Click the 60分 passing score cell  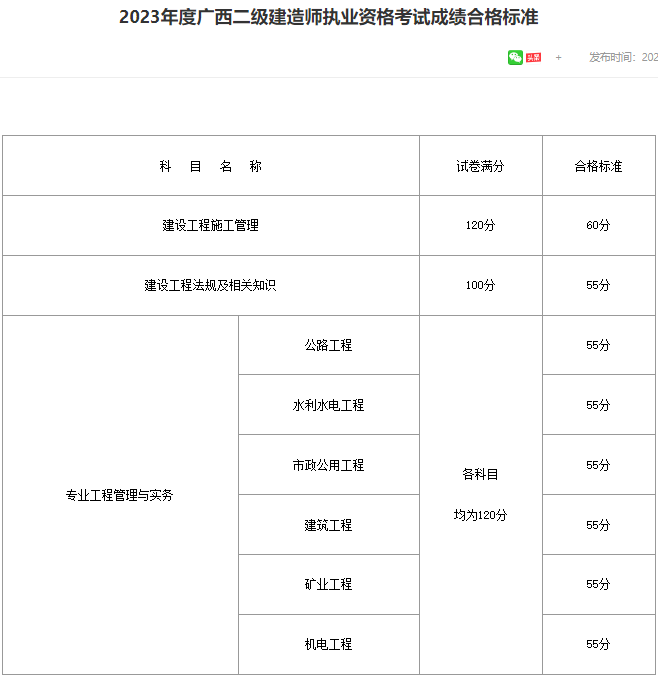pos(598,225)
